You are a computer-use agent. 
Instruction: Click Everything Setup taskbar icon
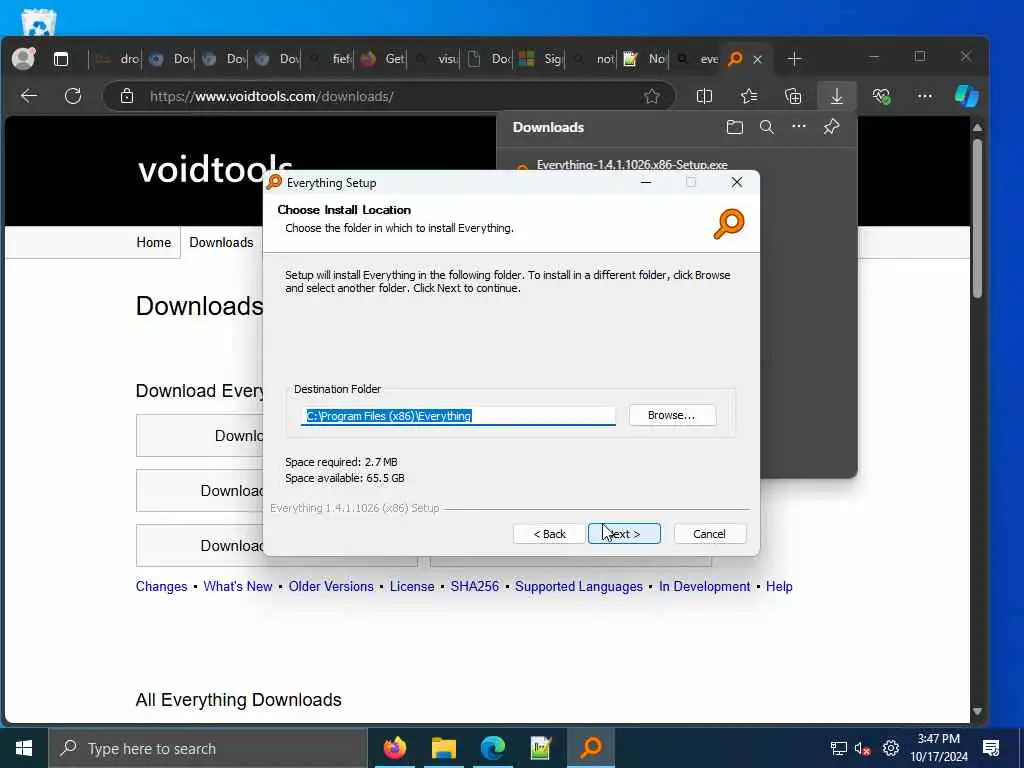tap(591, 748)
